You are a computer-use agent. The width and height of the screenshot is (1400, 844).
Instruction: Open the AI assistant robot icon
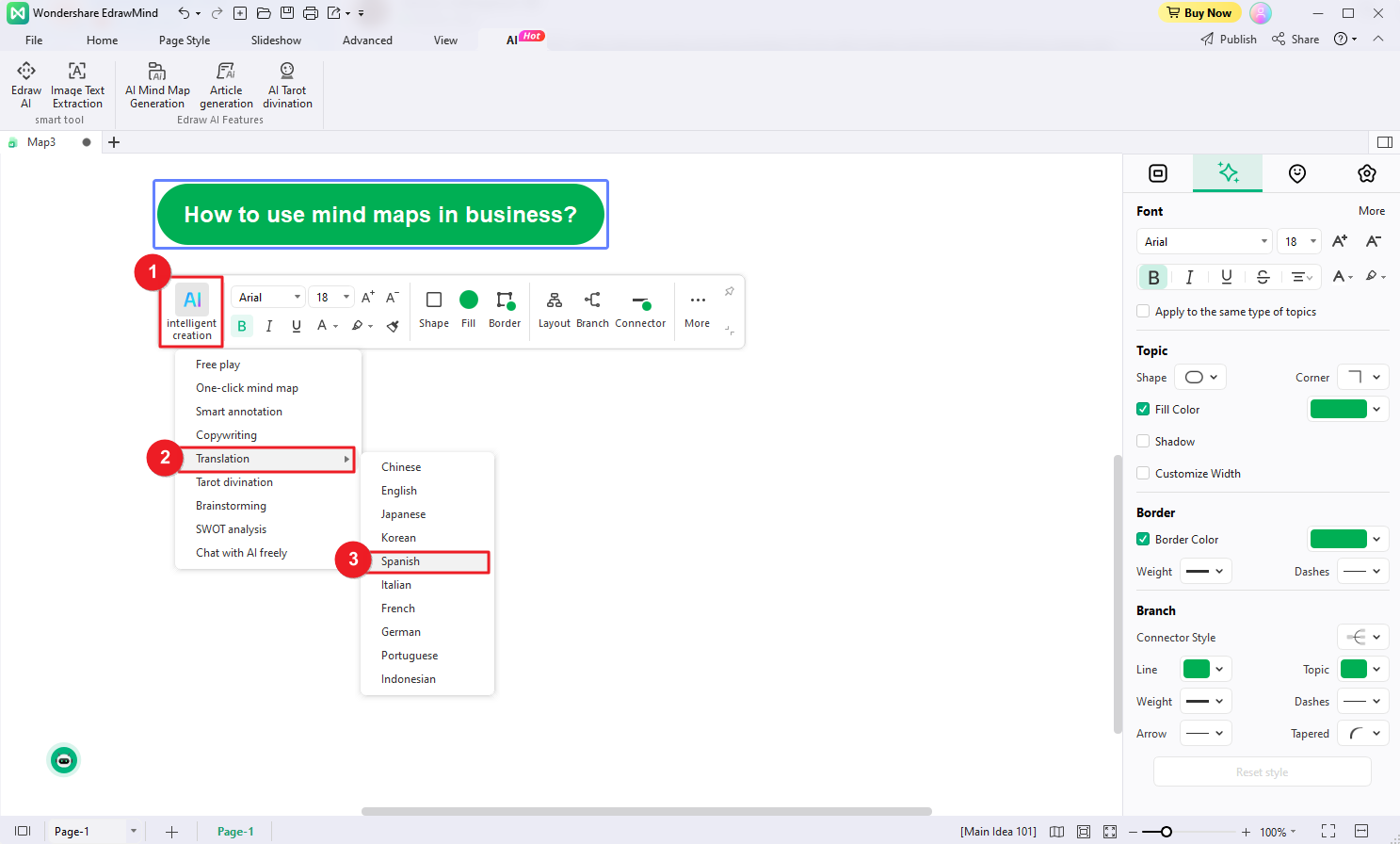64,760
